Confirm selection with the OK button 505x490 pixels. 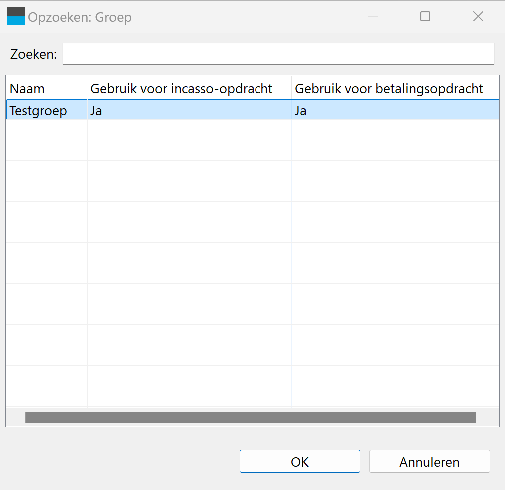[300, 462]
